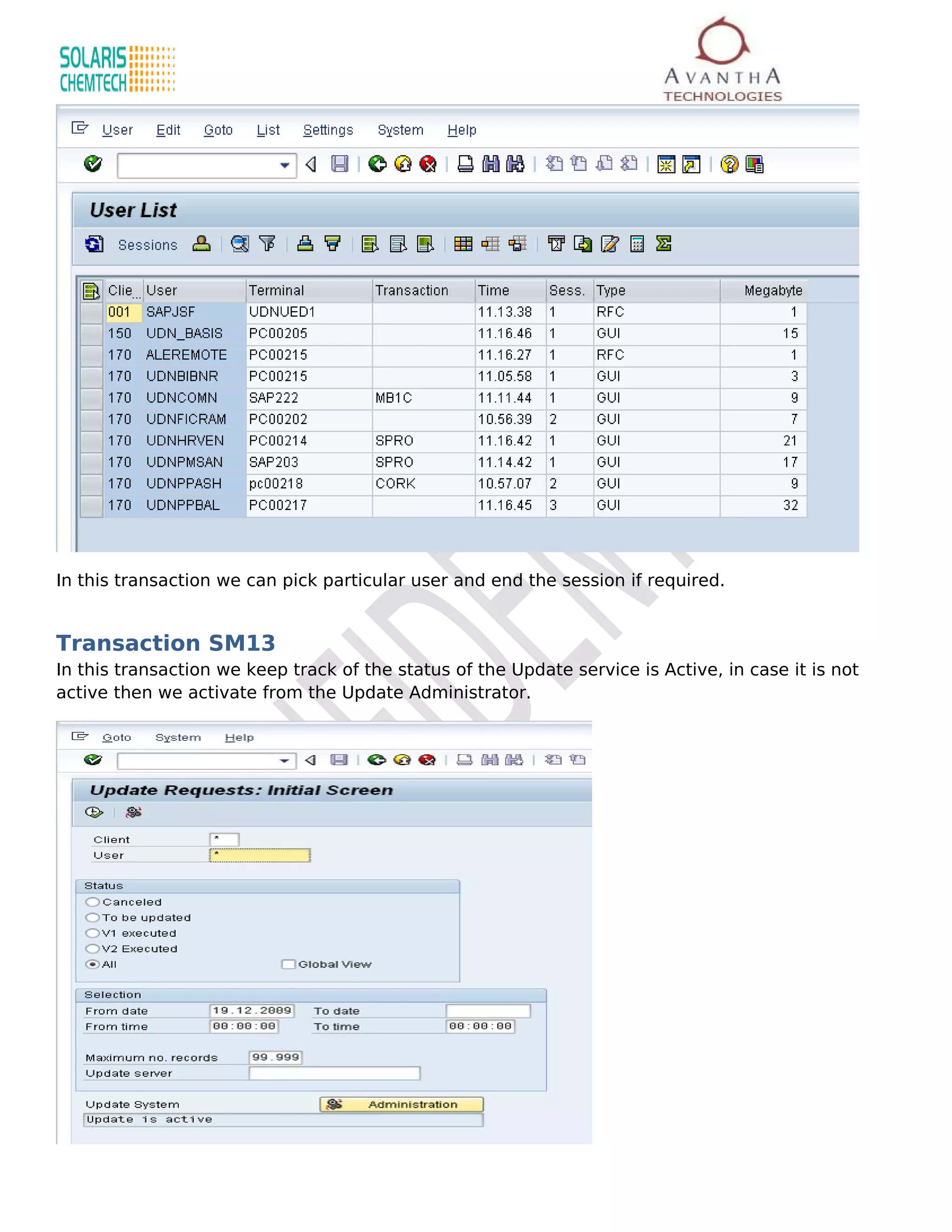Click the Sessions button
952x1232 pixels.
point(147,245)
